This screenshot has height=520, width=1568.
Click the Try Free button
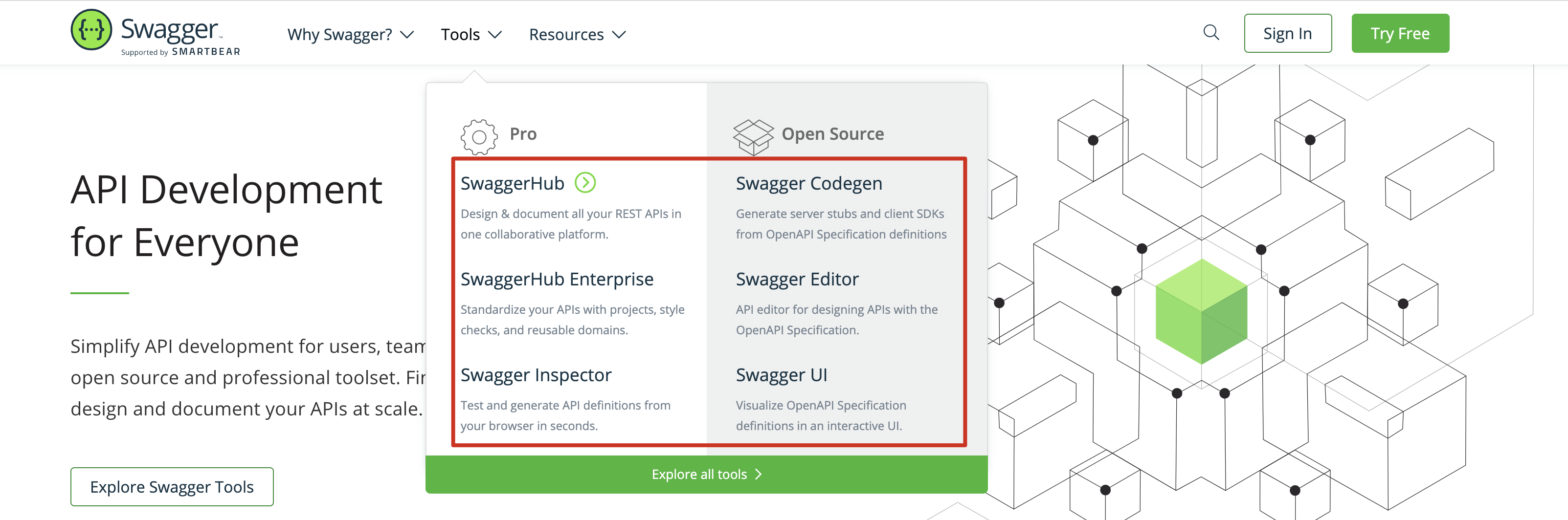click(x=1400, y=33)
